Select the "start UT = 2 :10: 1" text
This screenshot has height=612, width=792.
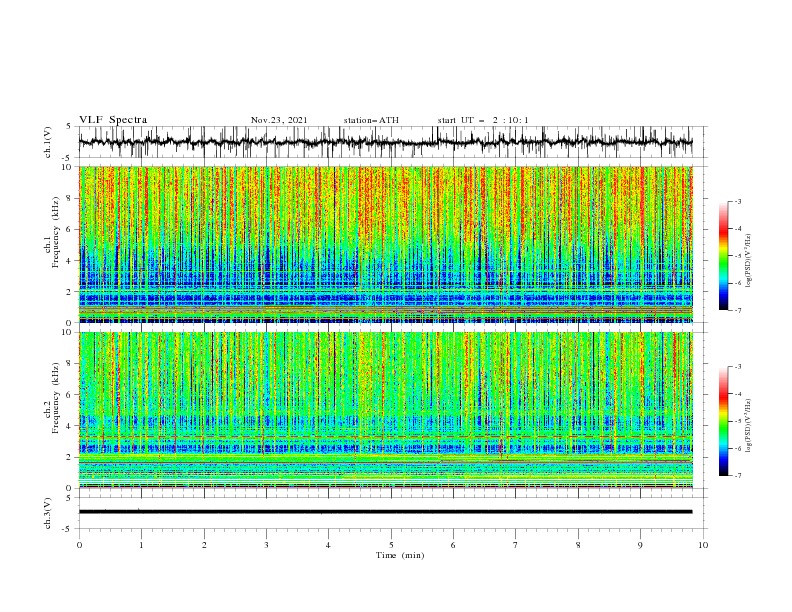pos(483,120)
